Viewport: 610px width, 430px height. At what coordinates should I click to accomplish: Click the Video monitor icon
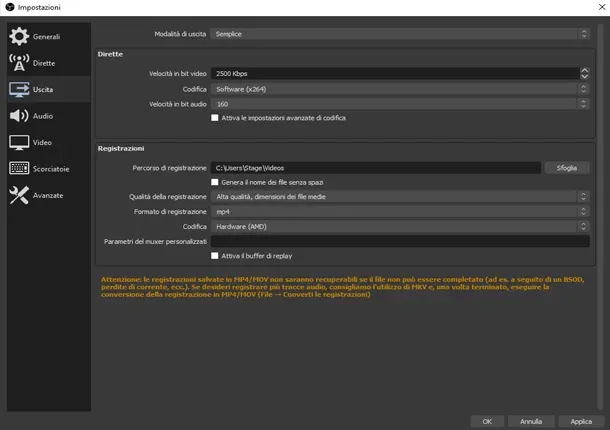pyautogui.click(x=19, y=142)
